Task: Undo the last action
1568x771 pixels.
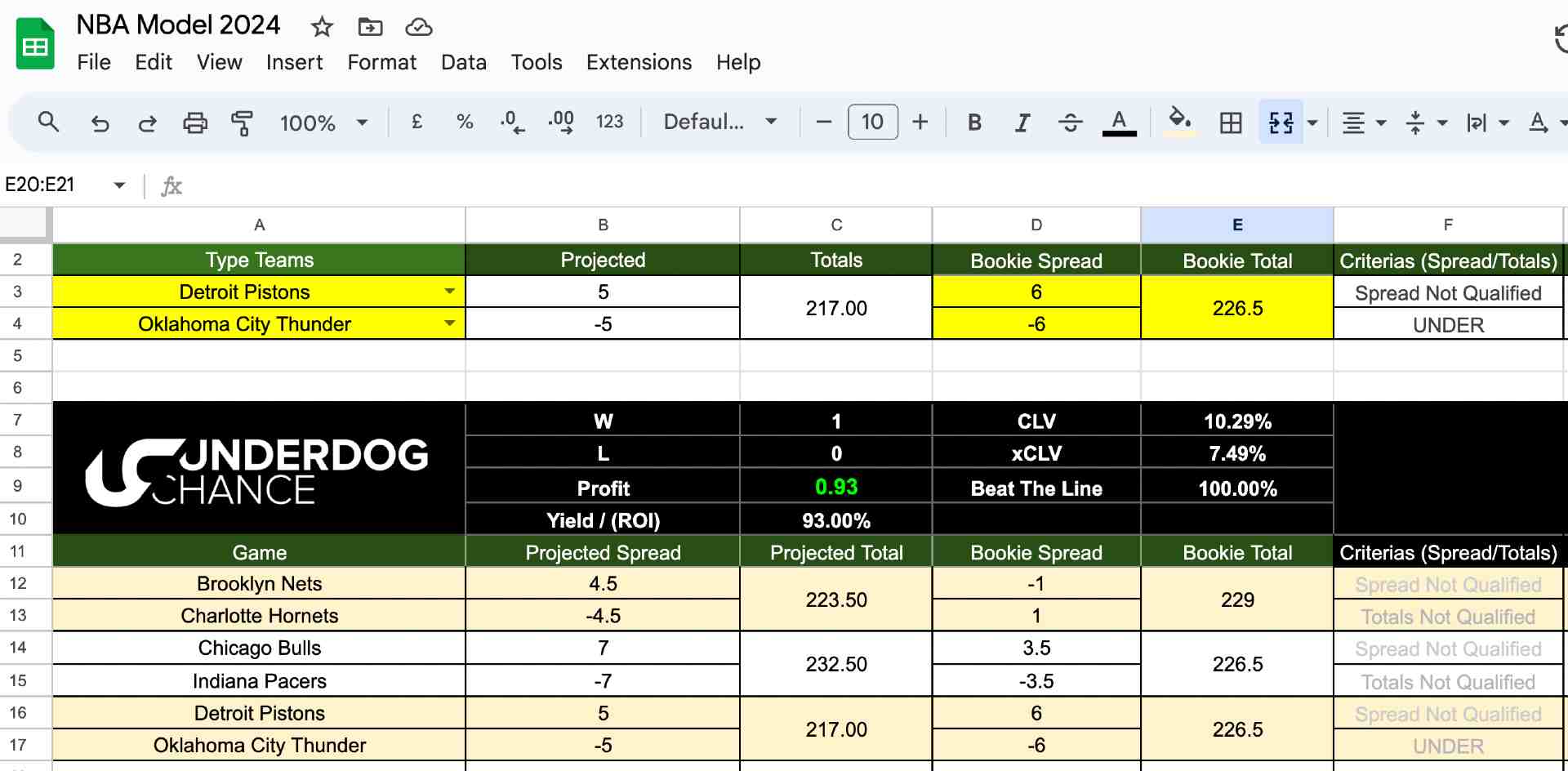Action: [100, 123]
